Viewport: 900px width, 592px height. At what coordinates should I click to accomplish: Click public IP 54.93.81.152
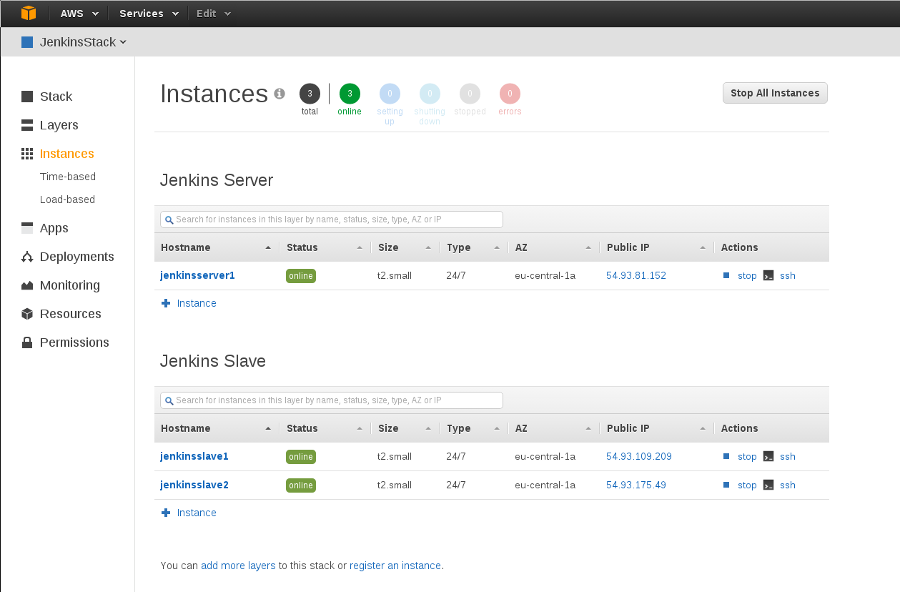click(x=636, y=276)
